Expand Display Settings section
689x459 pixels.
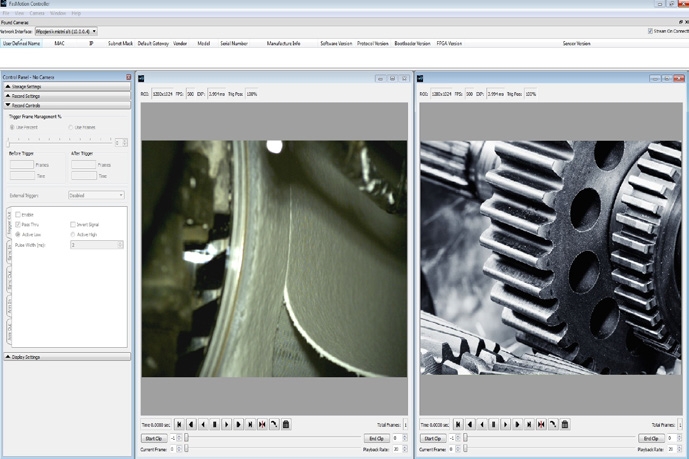pos(67,357)
